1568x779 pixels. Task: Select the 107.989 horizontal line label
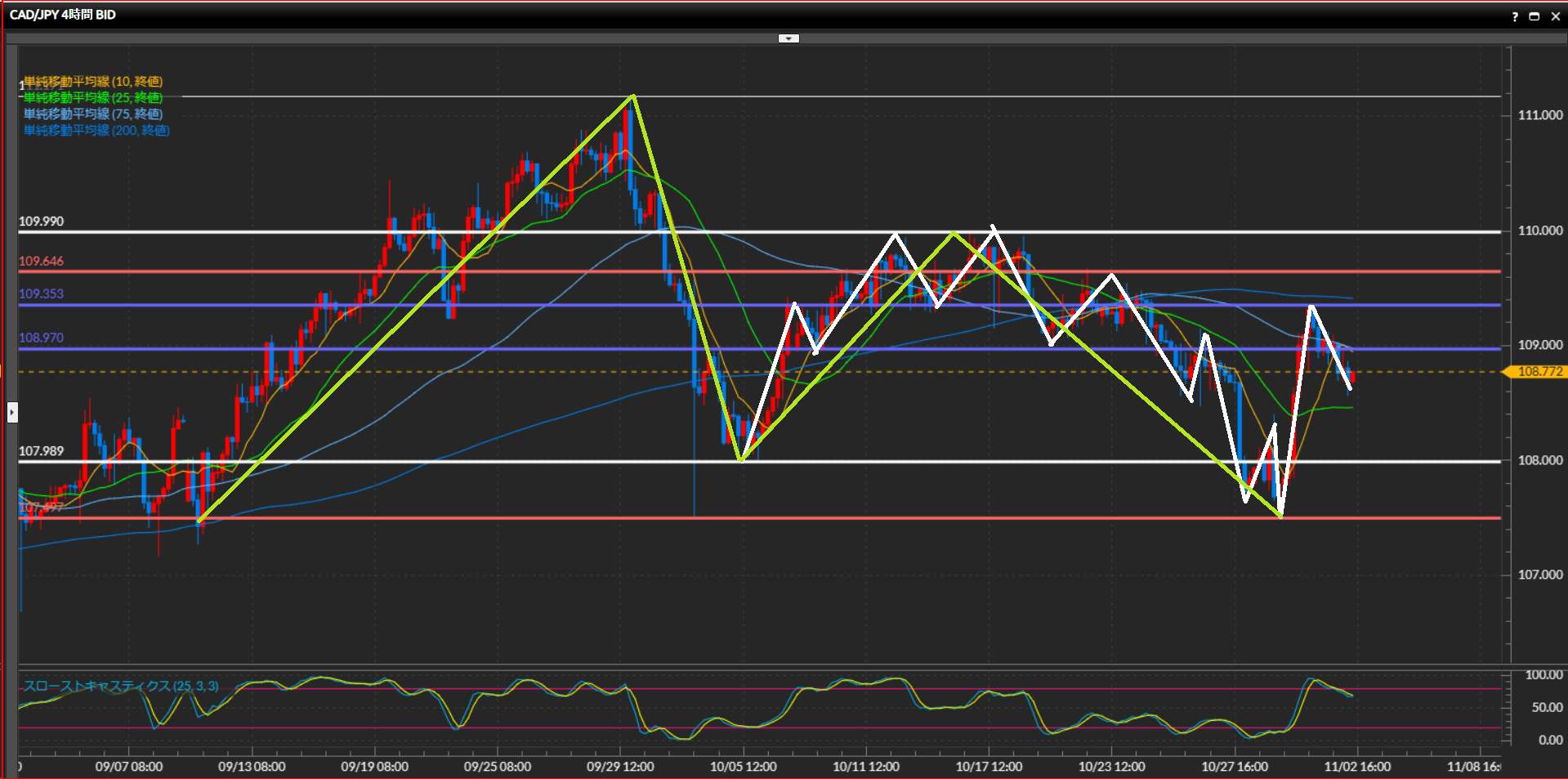coord(41,451)
